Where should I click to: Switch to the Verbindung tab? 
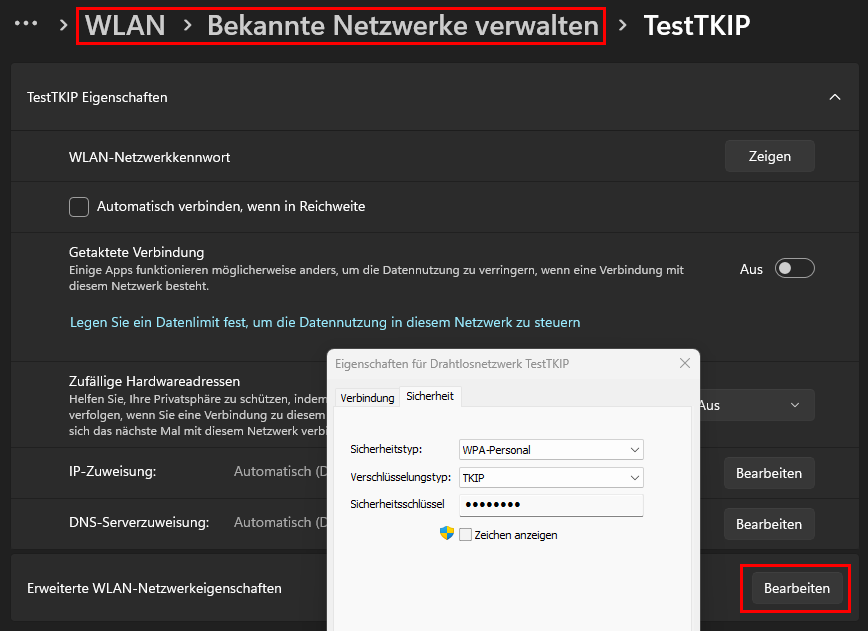tap(366, 396)
